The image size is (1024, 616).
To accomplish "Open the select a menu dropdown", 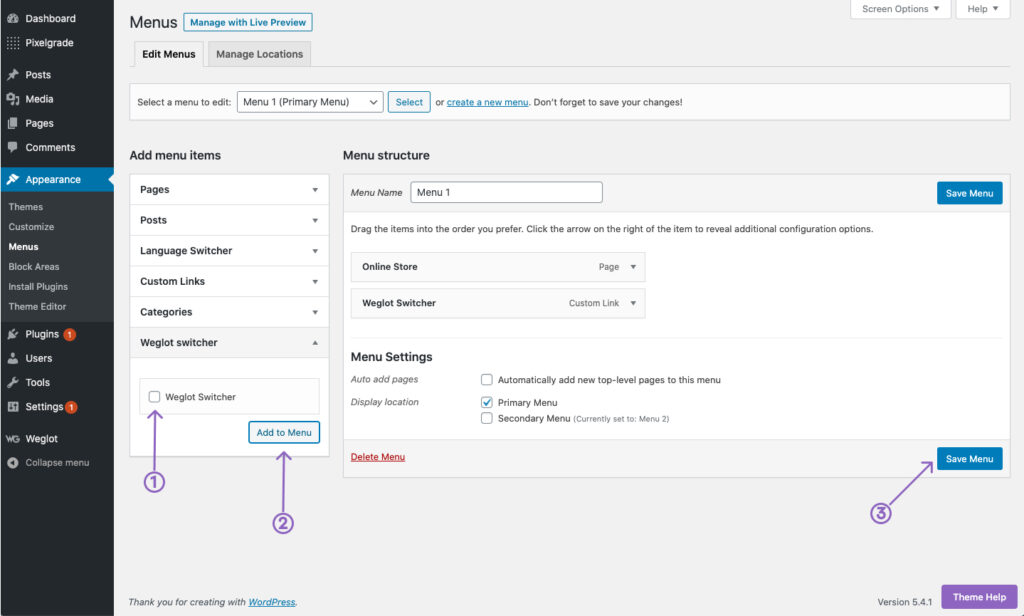I will [310, 102].
